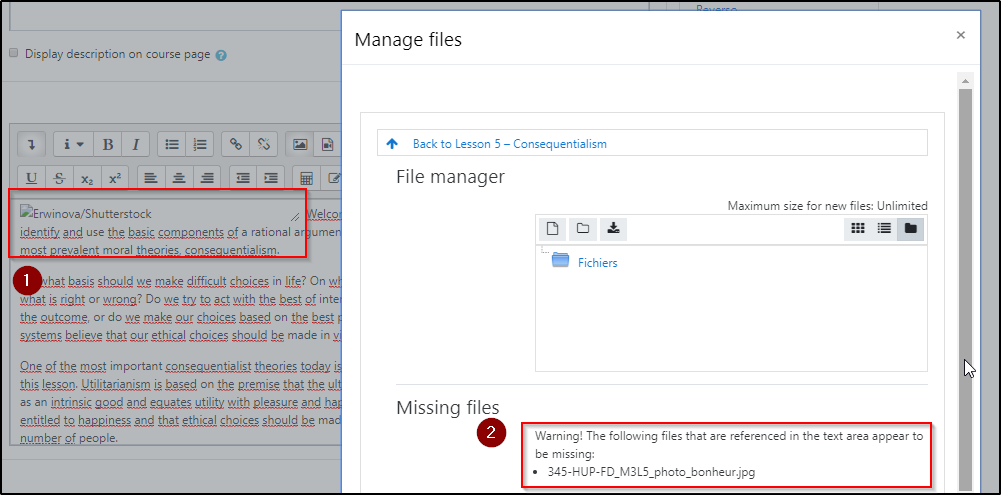
Task: Switch file view to icons grid
Action: 857,229
